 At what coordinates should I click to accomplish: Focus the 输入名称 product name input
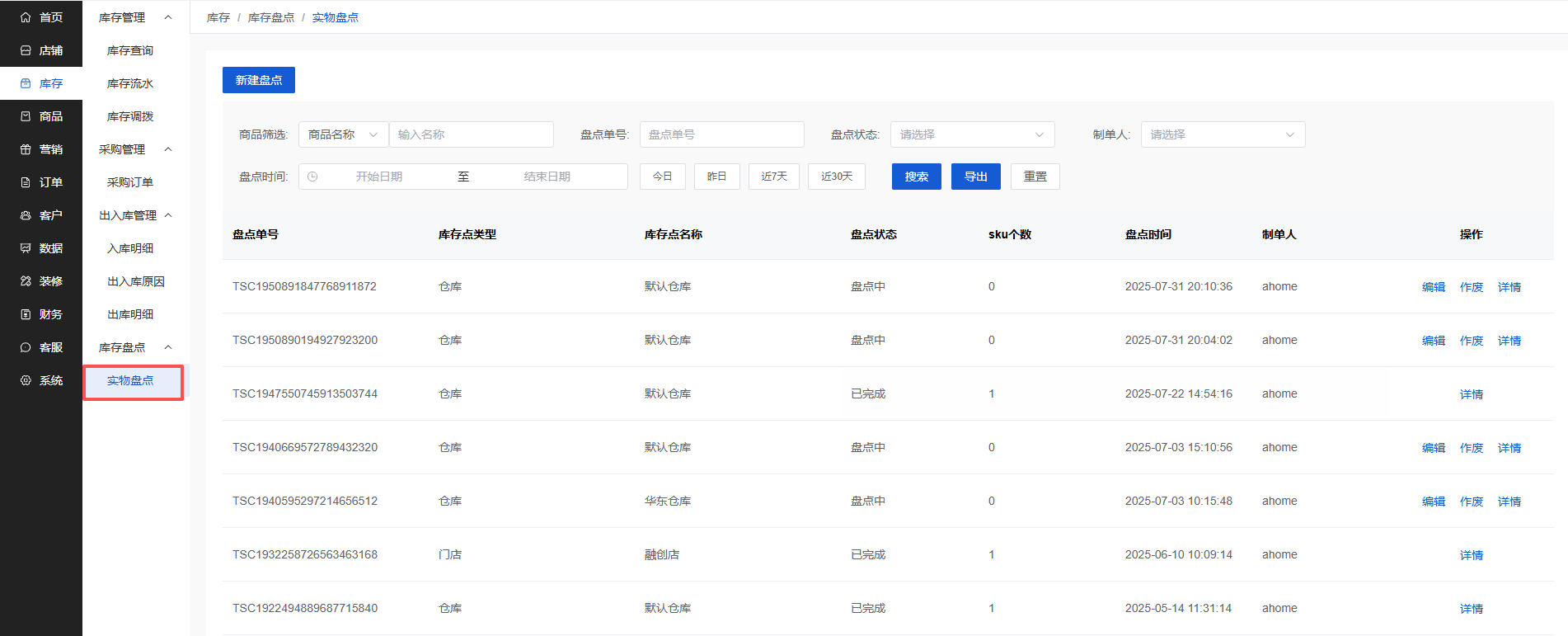click(x=471, y=134)
